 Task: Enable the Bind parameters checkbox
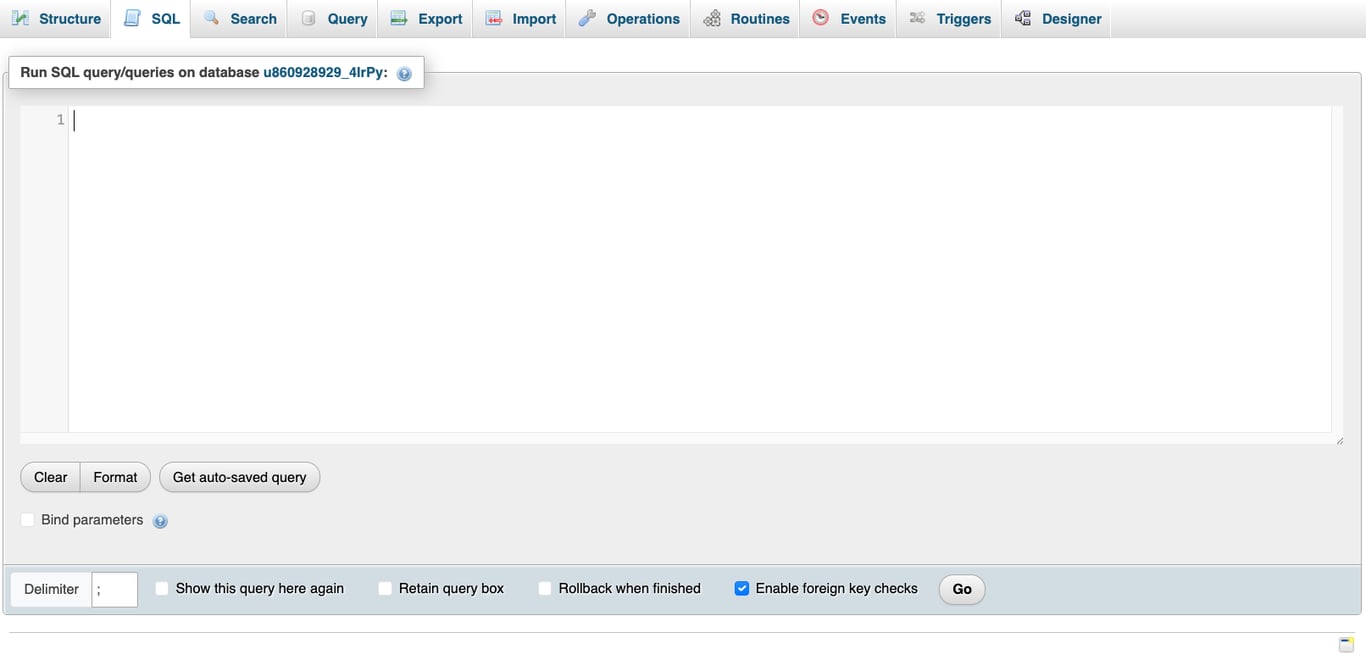(27, 519)
